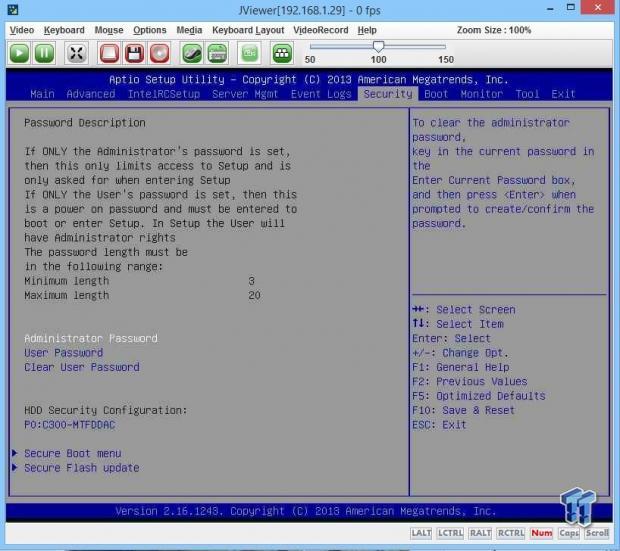Click the Zoom Size : 100% label

point(494,30)
